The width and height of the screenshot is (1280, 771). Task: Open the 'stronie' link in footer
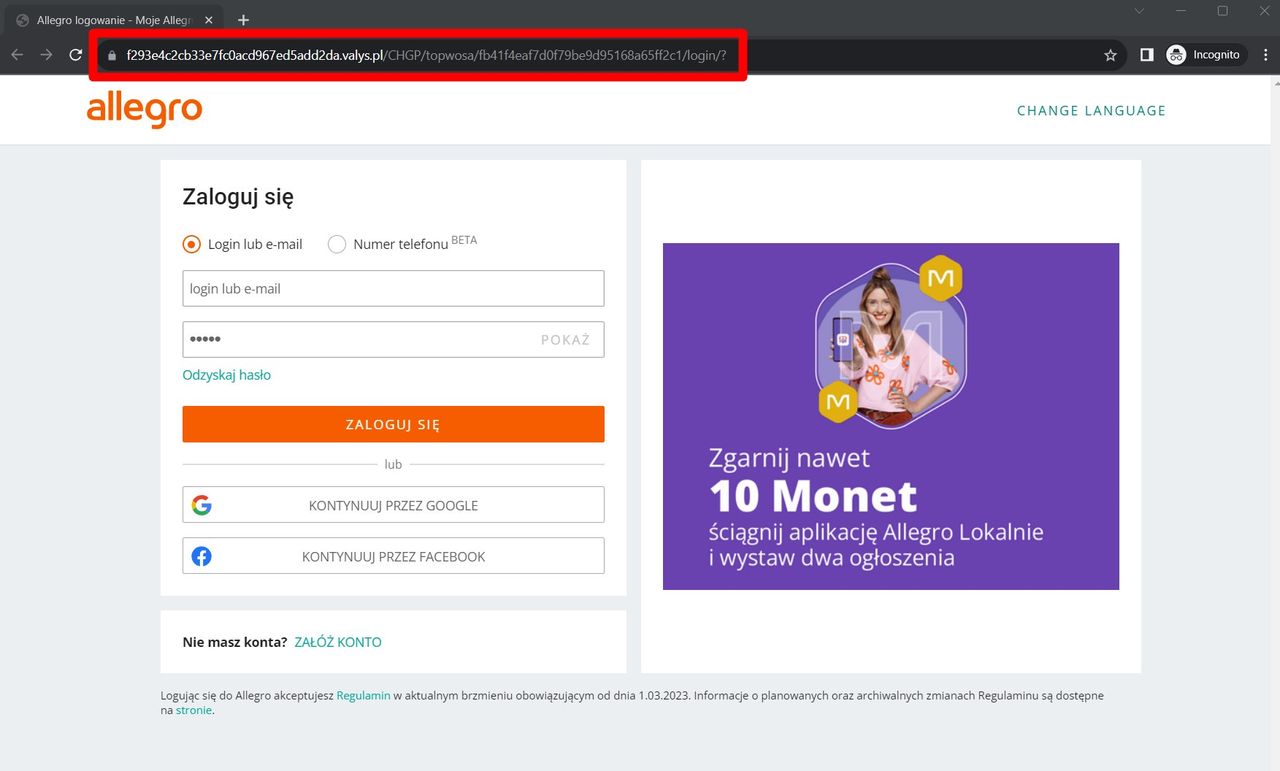click(x=194, y=710)
